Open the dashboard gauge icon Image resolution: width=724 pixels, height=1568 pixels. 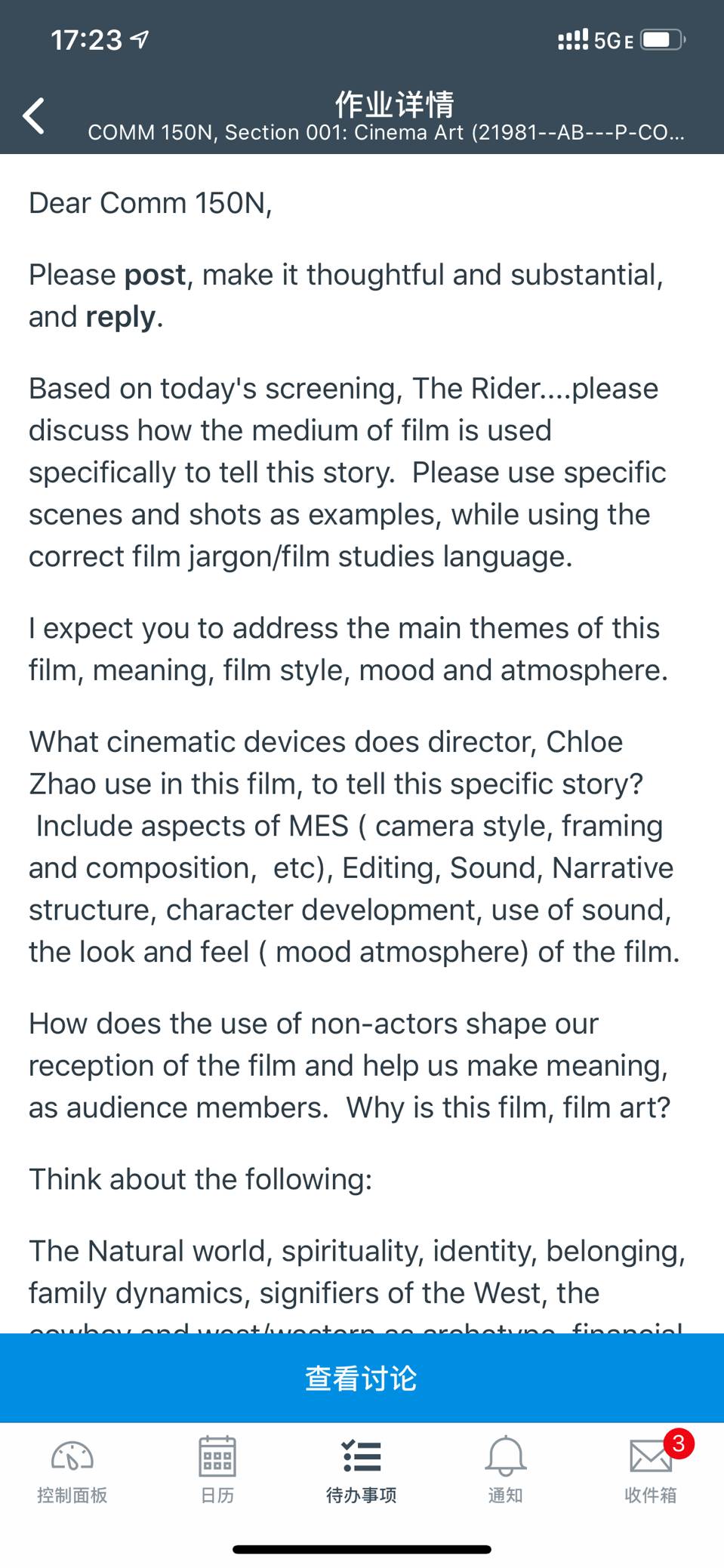click(x=72, y=1455)
